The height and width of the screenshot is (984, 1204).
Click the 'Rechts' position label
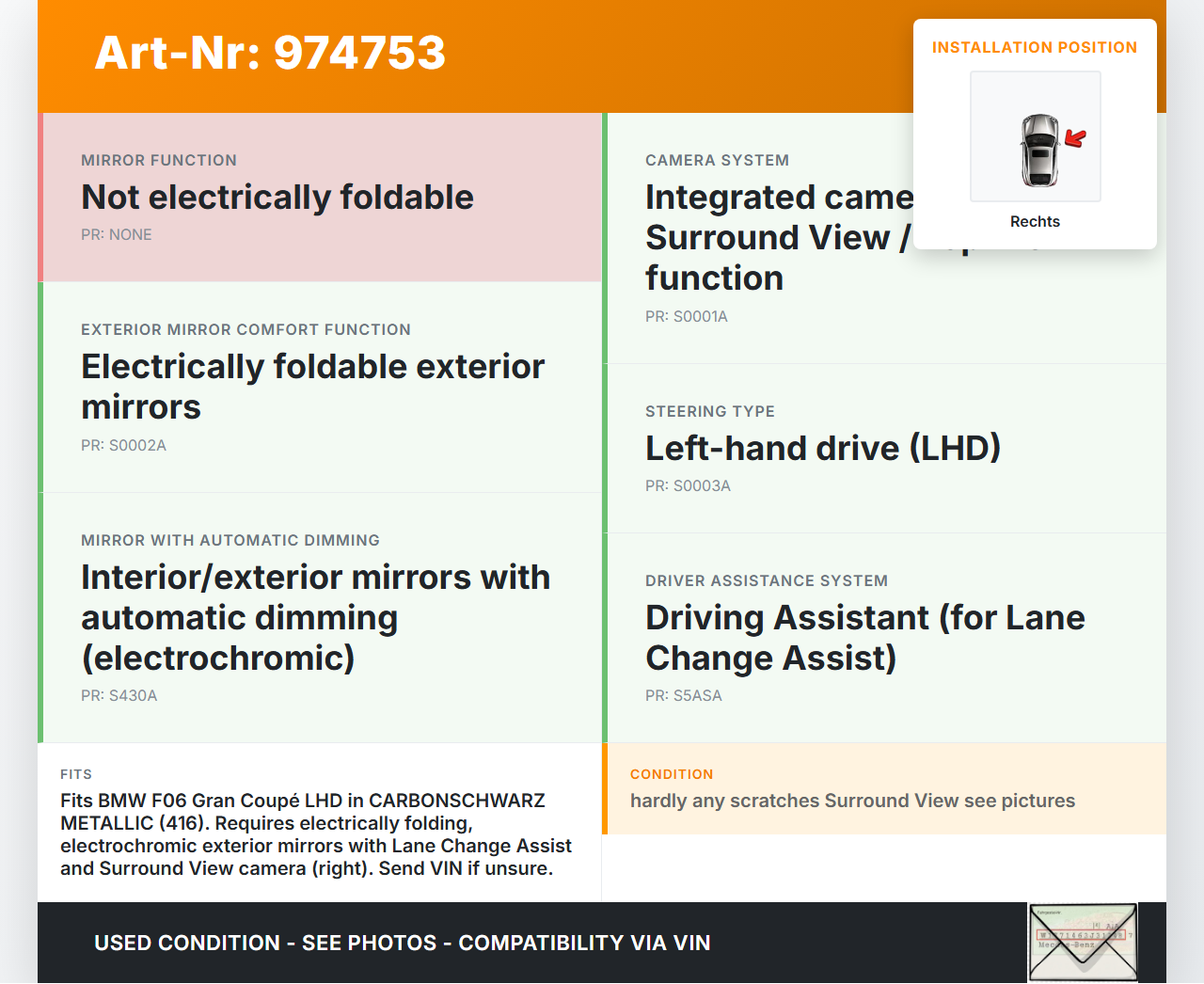[x=1035, y=222]
